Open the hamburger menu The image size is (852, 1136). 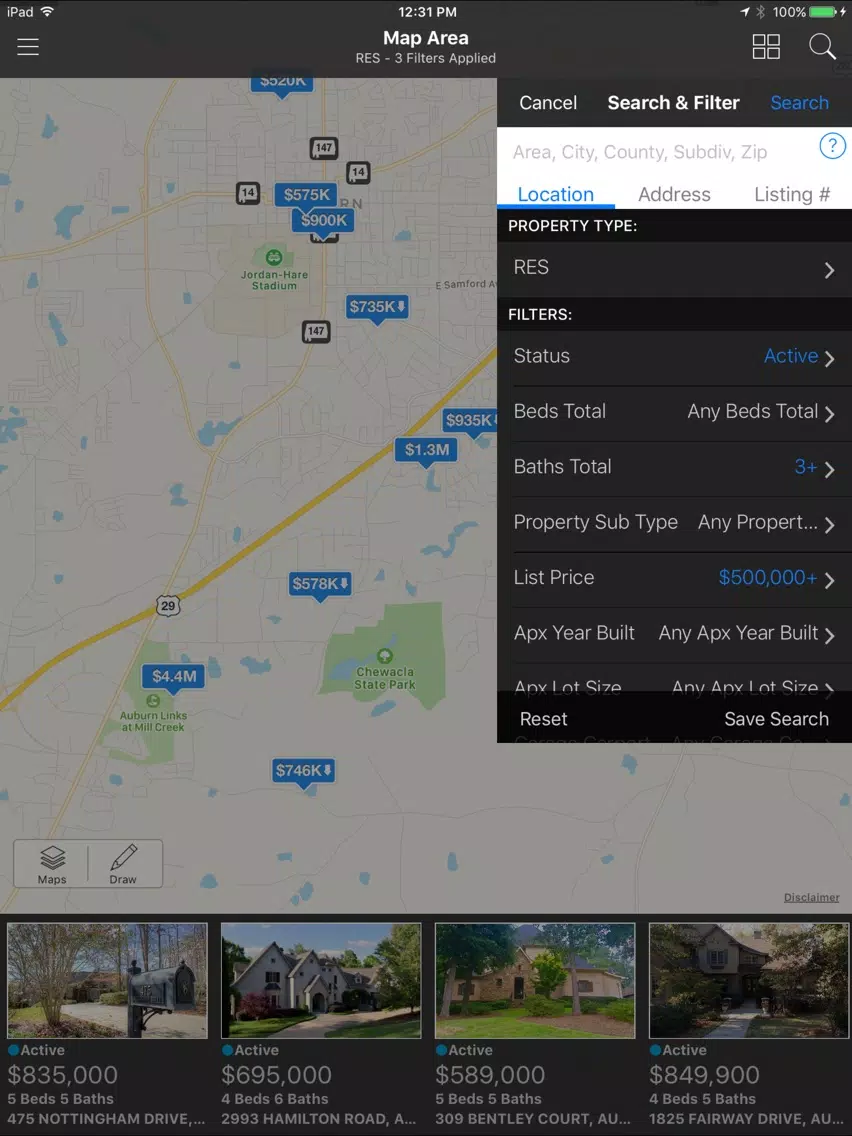(28, 46)
